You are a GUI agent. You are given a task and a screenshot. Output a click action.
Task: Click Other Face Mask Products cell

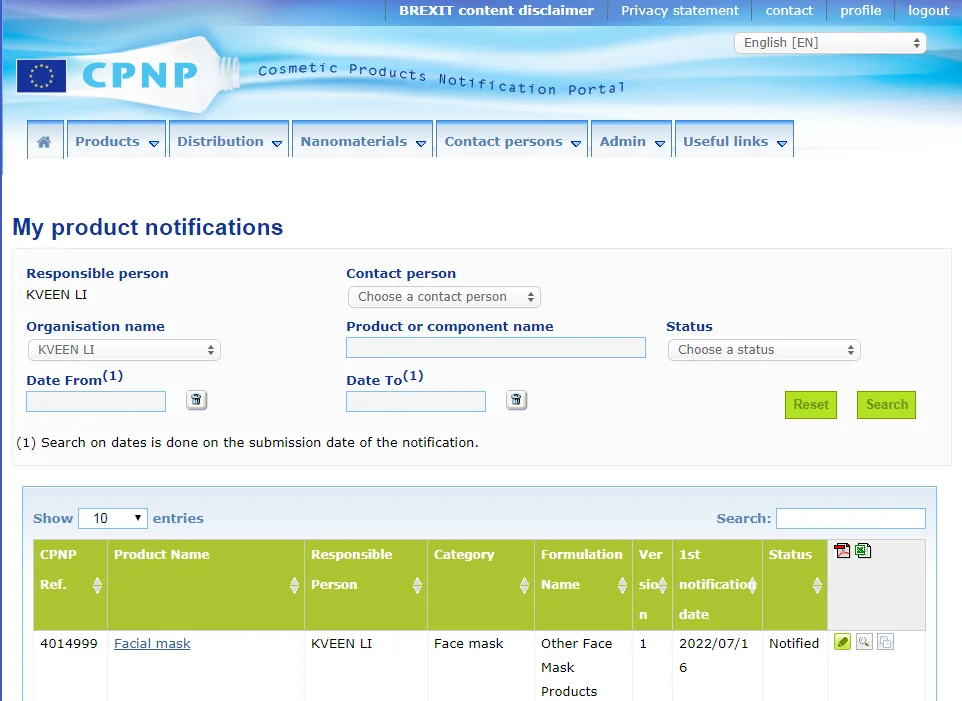577,667
